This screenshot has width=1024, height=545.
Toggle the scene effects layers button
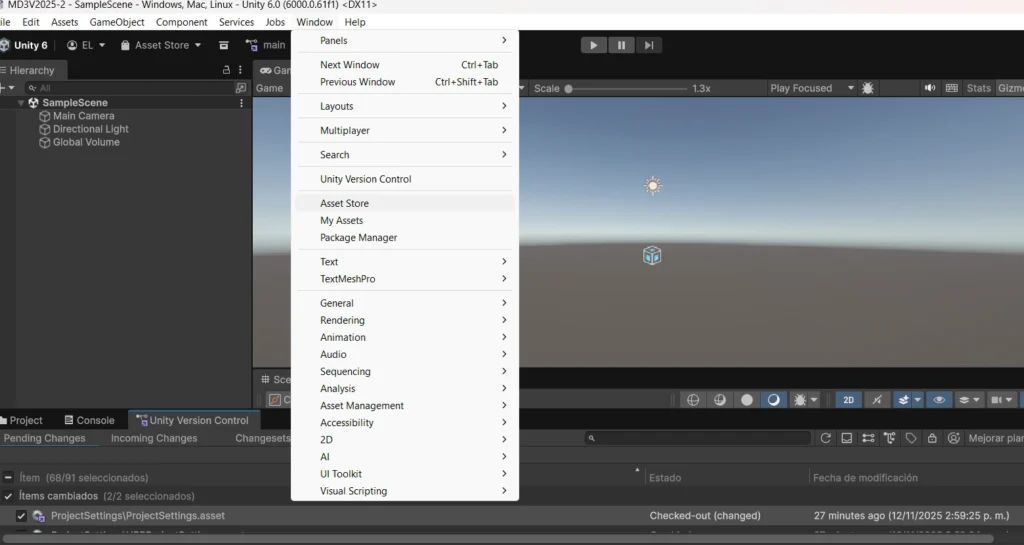[x=903, y=399]
